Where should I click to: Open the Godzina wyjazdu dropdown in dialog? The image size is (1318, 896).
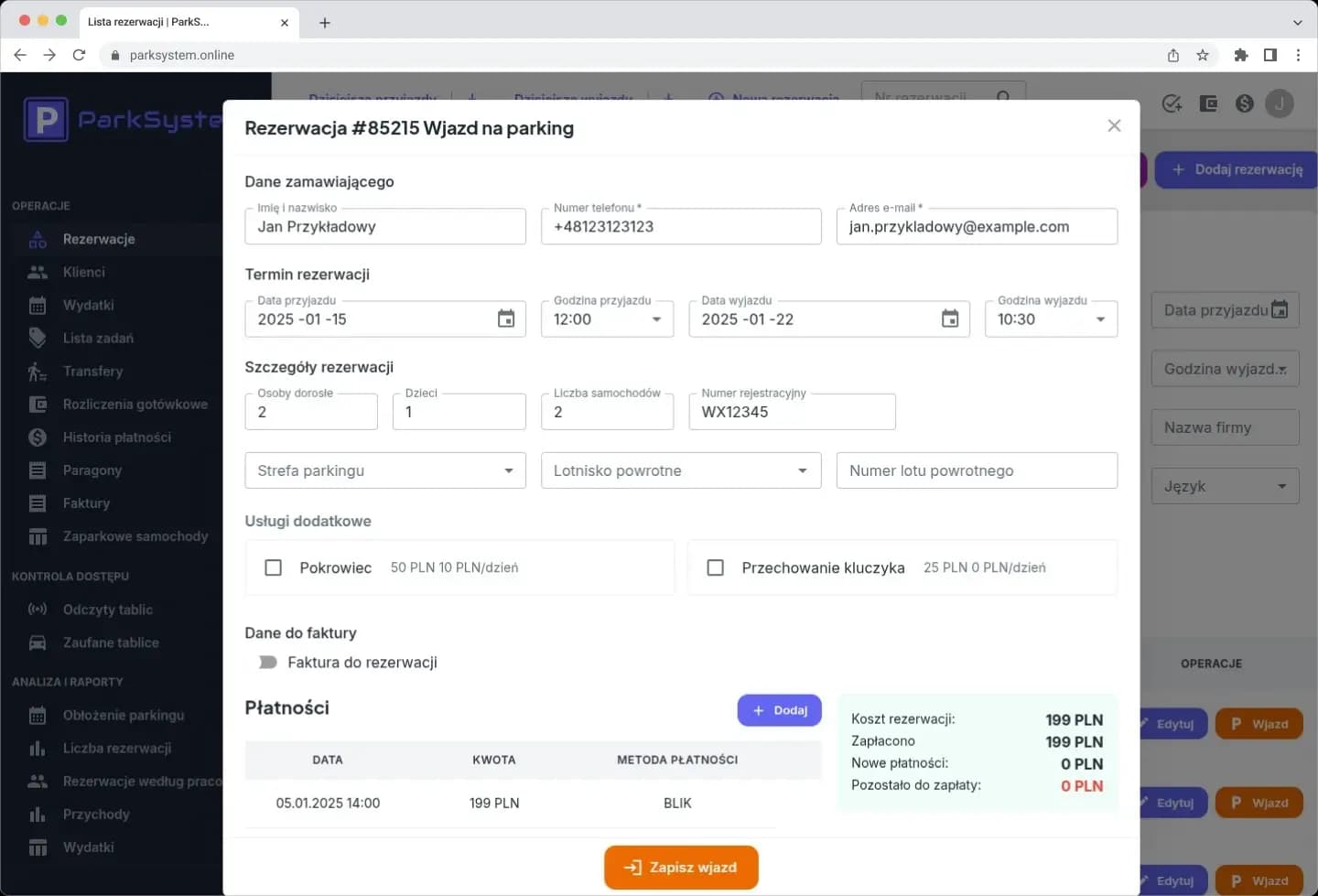pos(1051,318)
